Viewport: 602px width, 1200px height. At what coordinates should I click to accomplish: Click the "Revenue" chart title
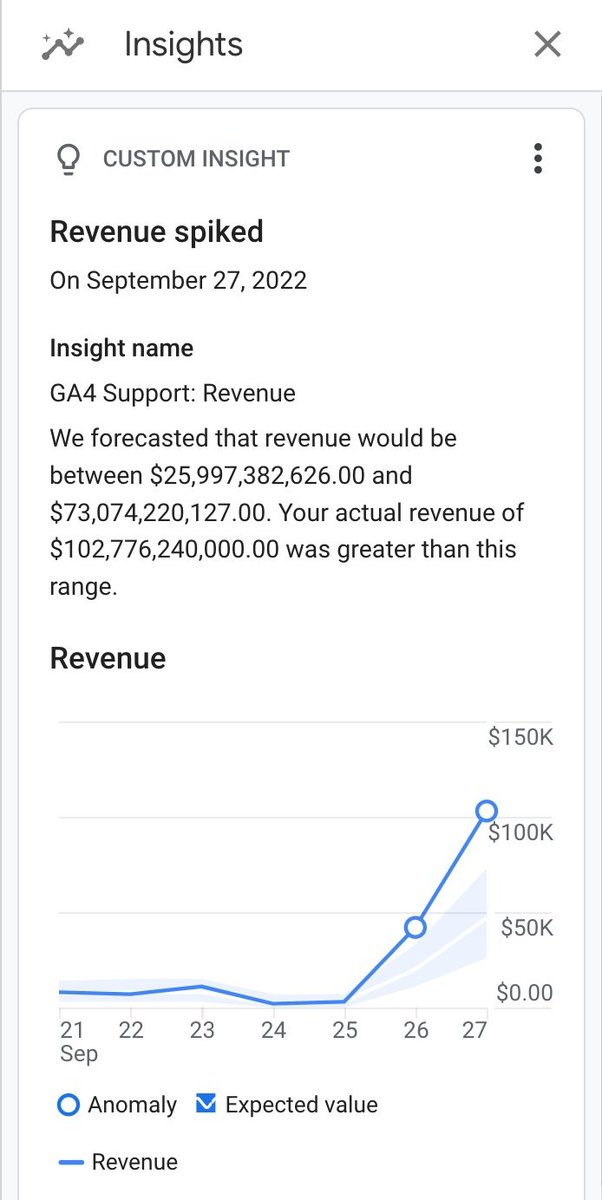tap(108, 658)
